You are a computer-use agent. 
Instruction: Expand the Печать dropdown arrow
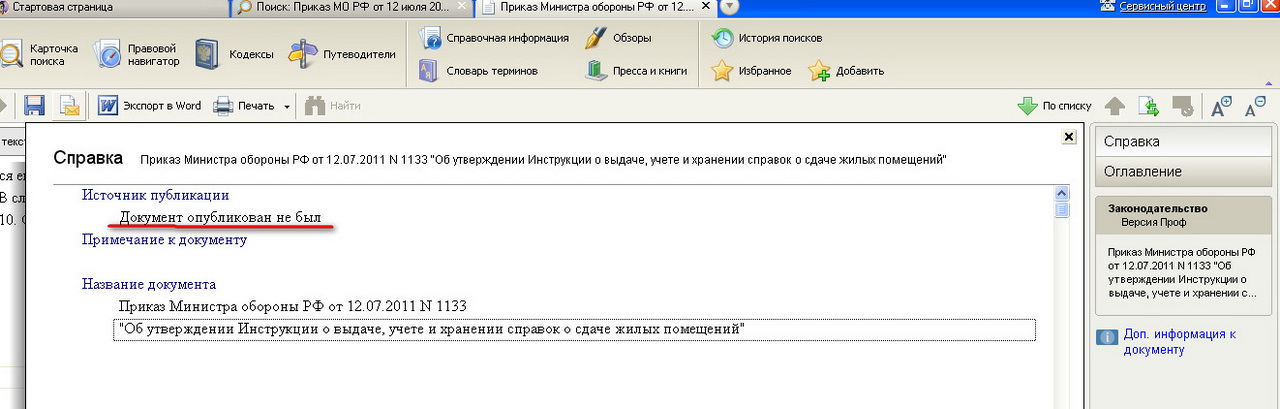[x=286, y=107]
